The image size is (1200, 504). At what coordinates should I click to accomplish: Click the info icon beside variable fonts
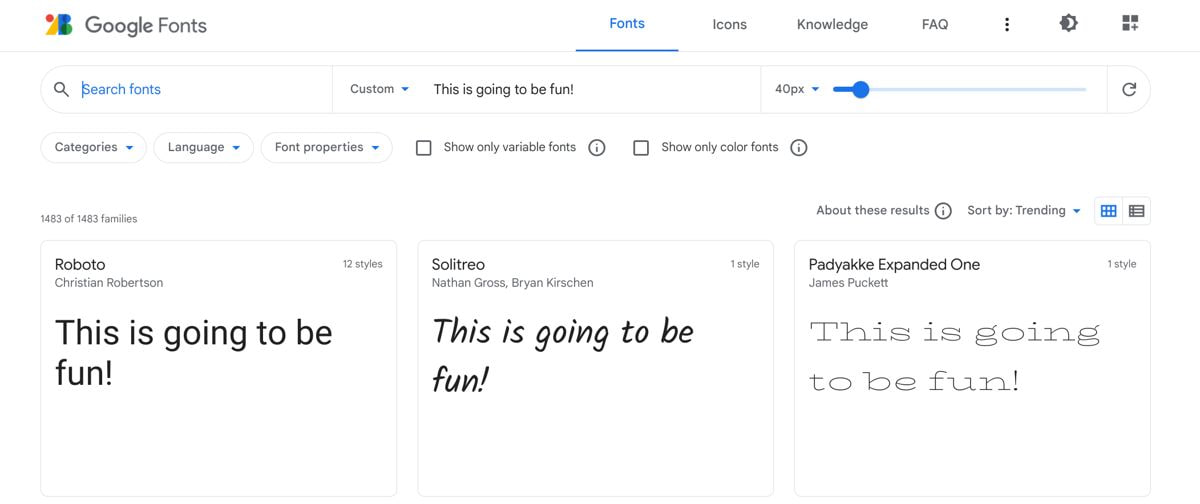(597, 148)
